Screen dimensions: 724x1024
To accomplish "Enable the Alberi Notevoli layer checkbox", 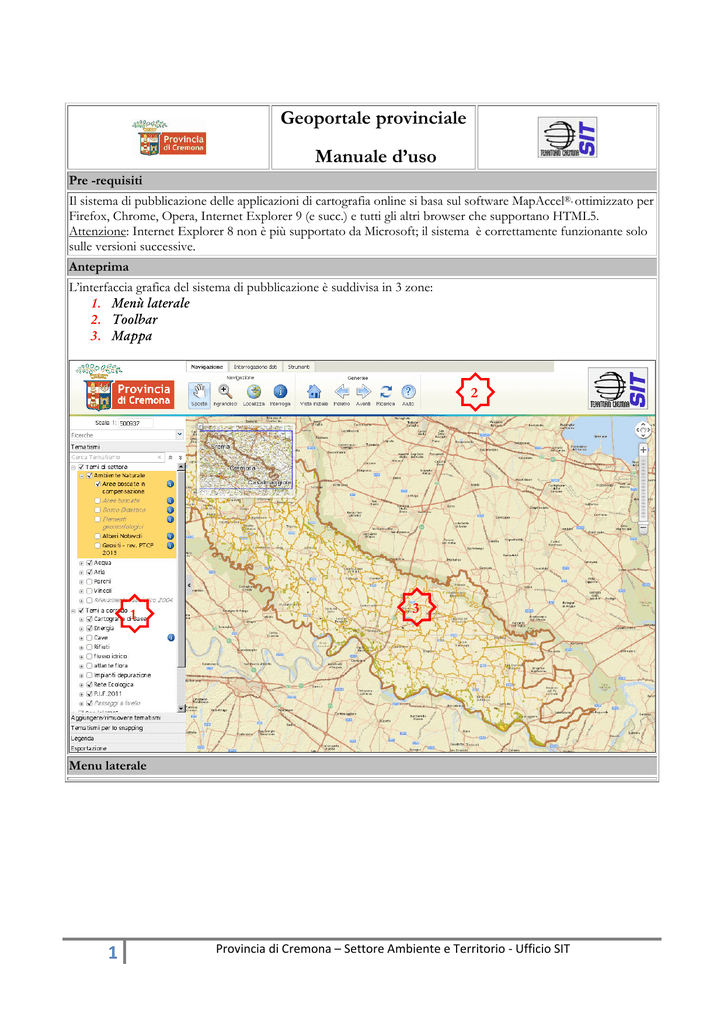I will [98, 536].
